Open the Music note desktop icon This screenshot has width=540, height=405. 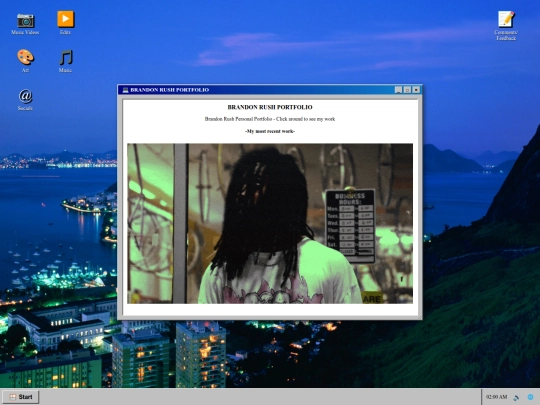(65, 57)
